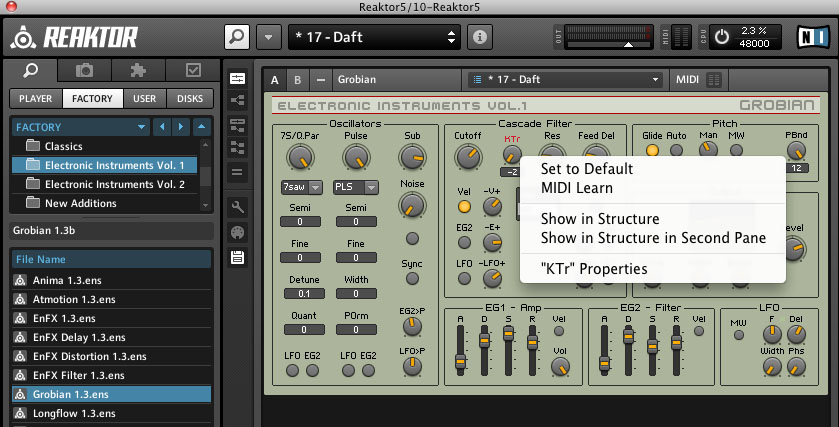Click the horizontal lines icon in sidebar
This screenshot has height=427, width=839.
point(238,172)
